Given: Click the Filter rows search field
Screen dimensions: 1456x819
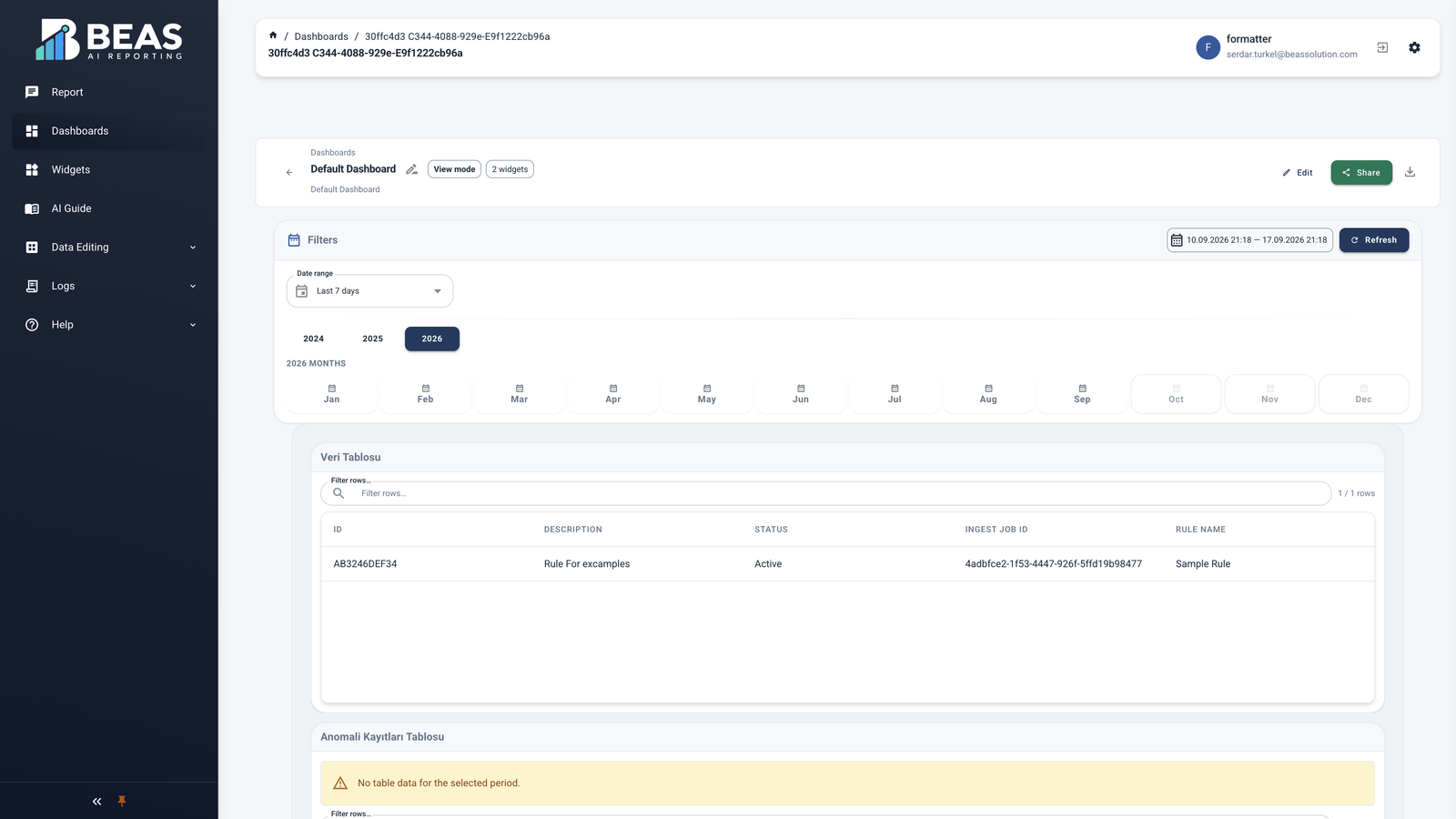Looking at the screenshot, I should tap(826, 493).
